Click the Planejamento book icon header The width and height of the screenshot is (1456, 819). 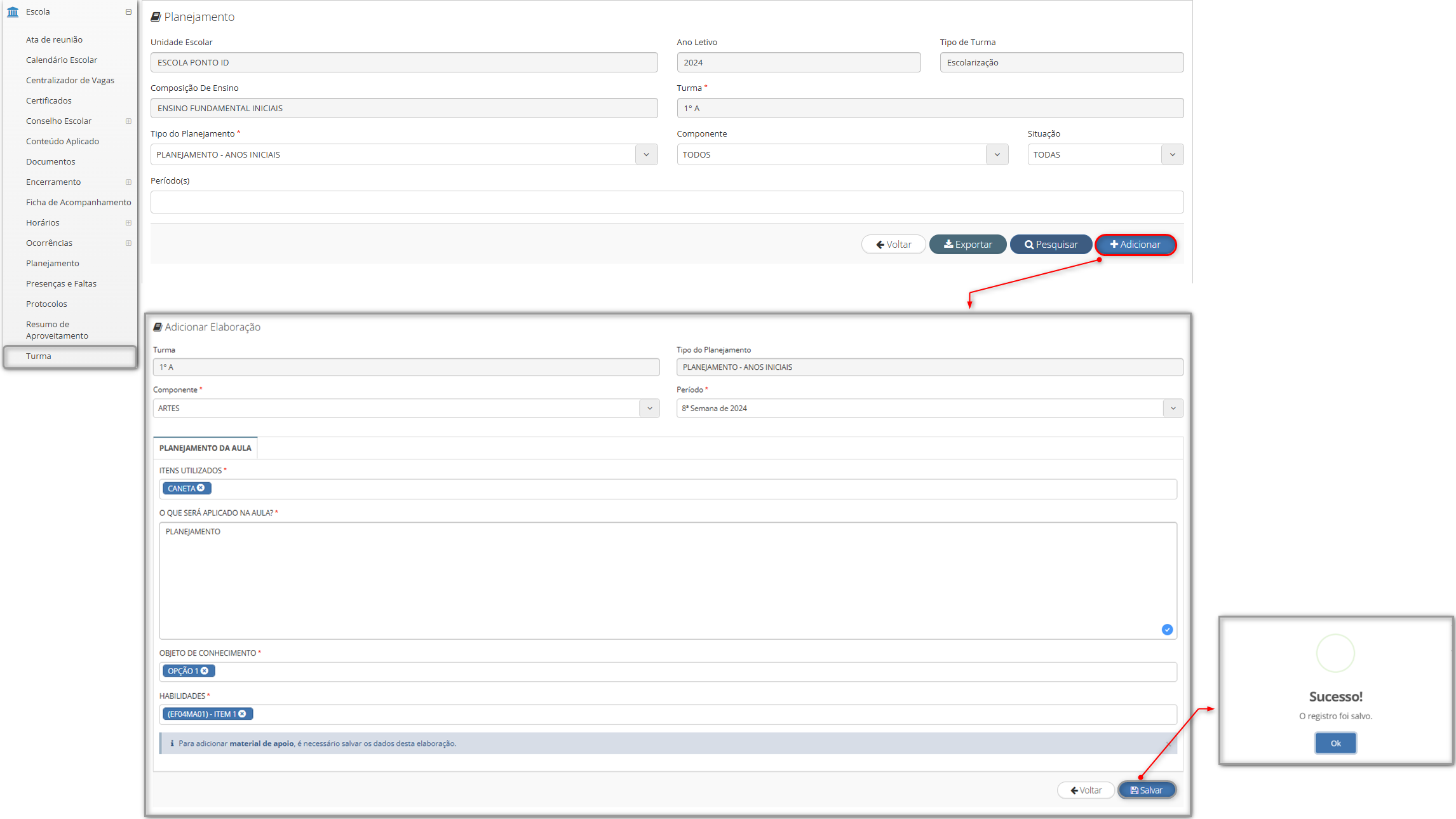[156, 17]
